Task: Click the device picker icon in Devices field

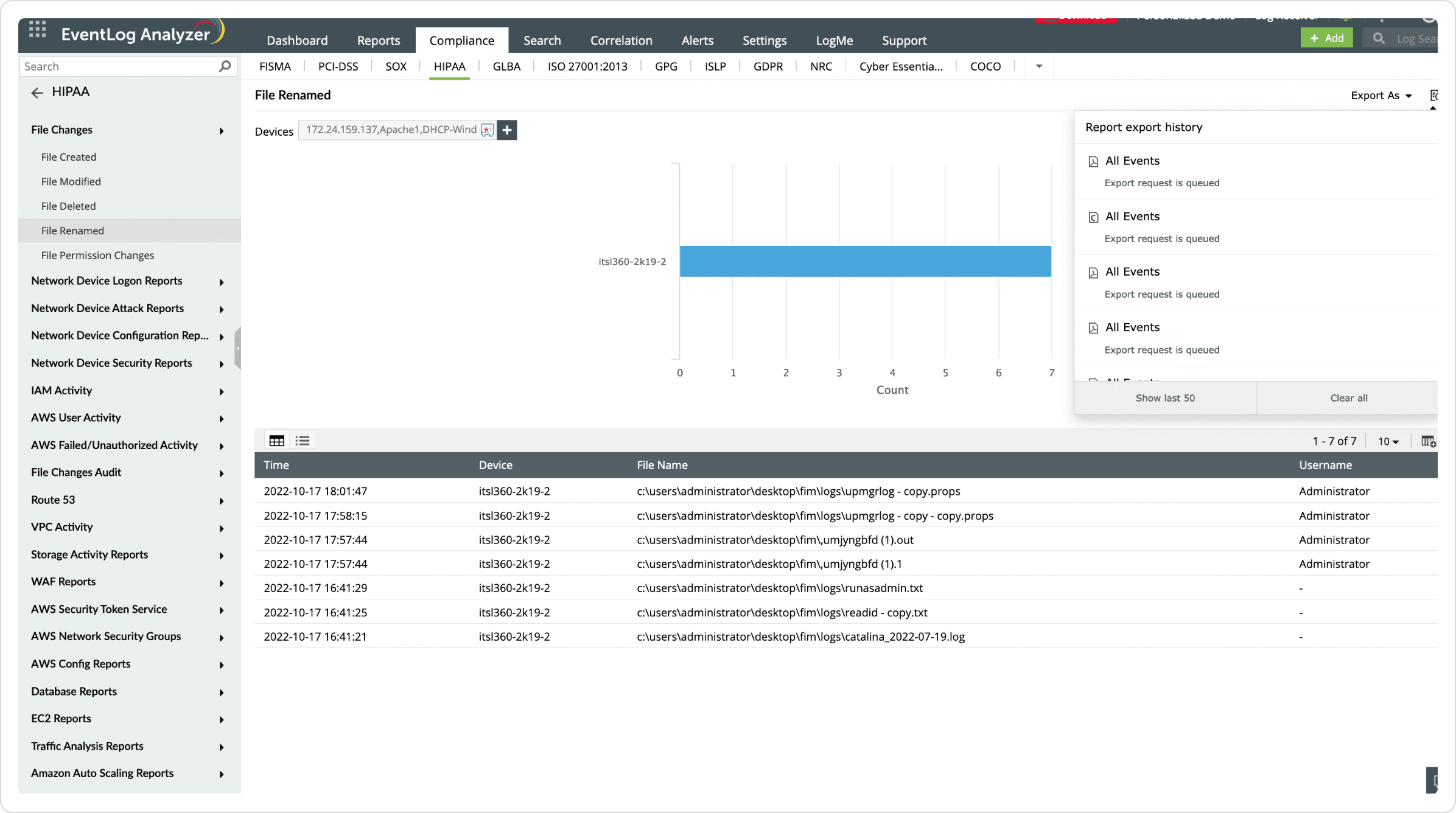Action: 487,130
